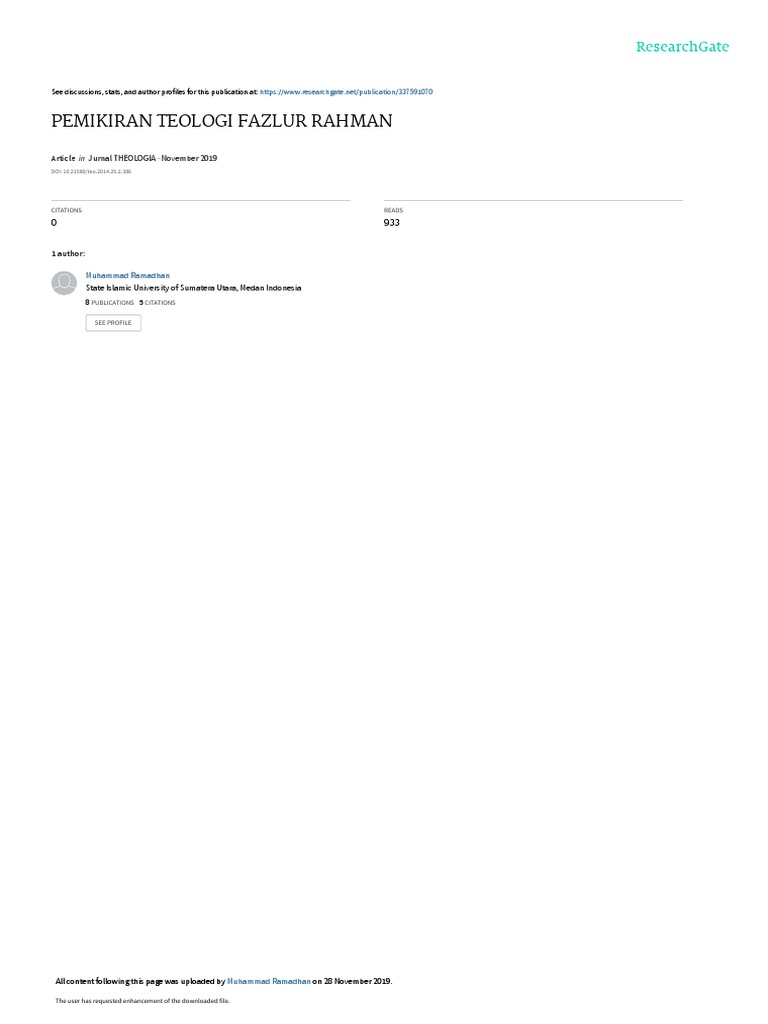Click the 8 PUBLICATIONS author stat
Viewport: 768px width, 1024px height.
tap(110, 302)
